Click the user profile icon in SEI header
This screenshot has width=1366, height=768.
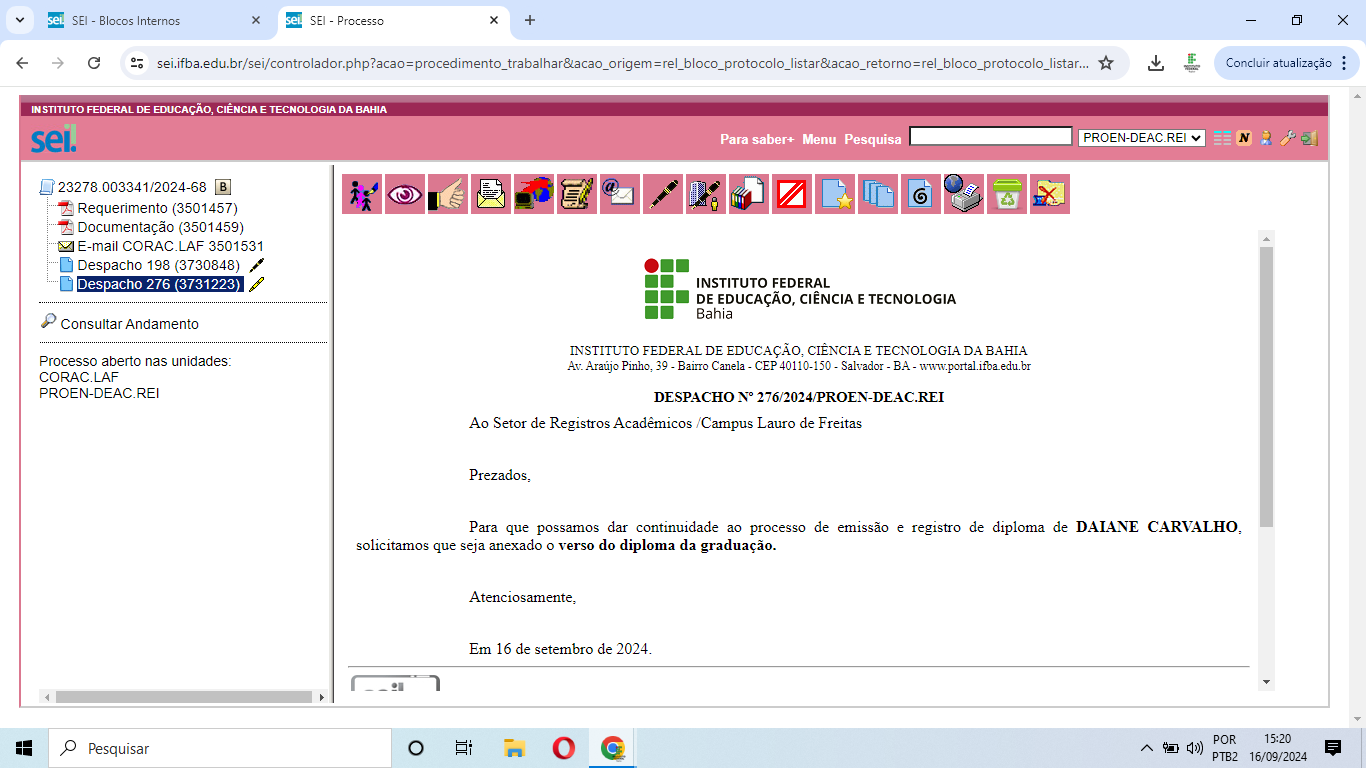(1266, 138)
